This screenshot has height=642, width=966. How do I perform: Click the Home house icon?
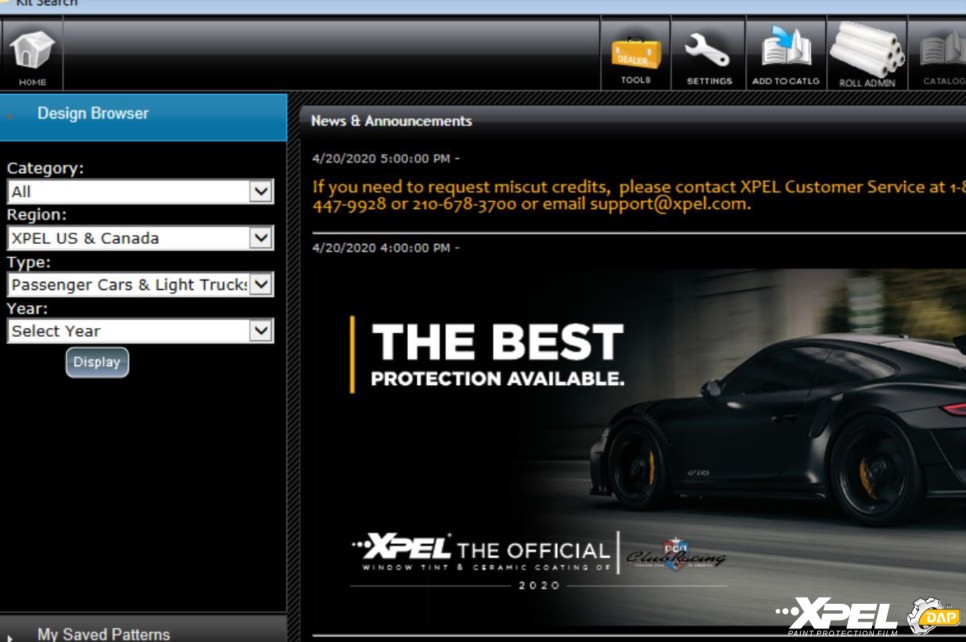click(x=32, y=53)
